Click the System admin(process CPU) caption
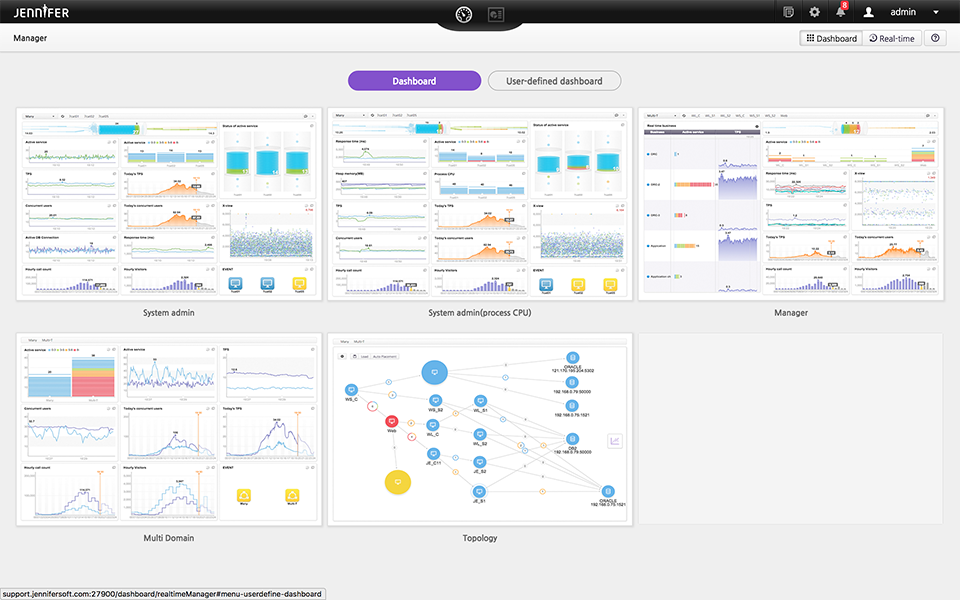Viewport: 960px width, 600px height. [x=479, y=312]
